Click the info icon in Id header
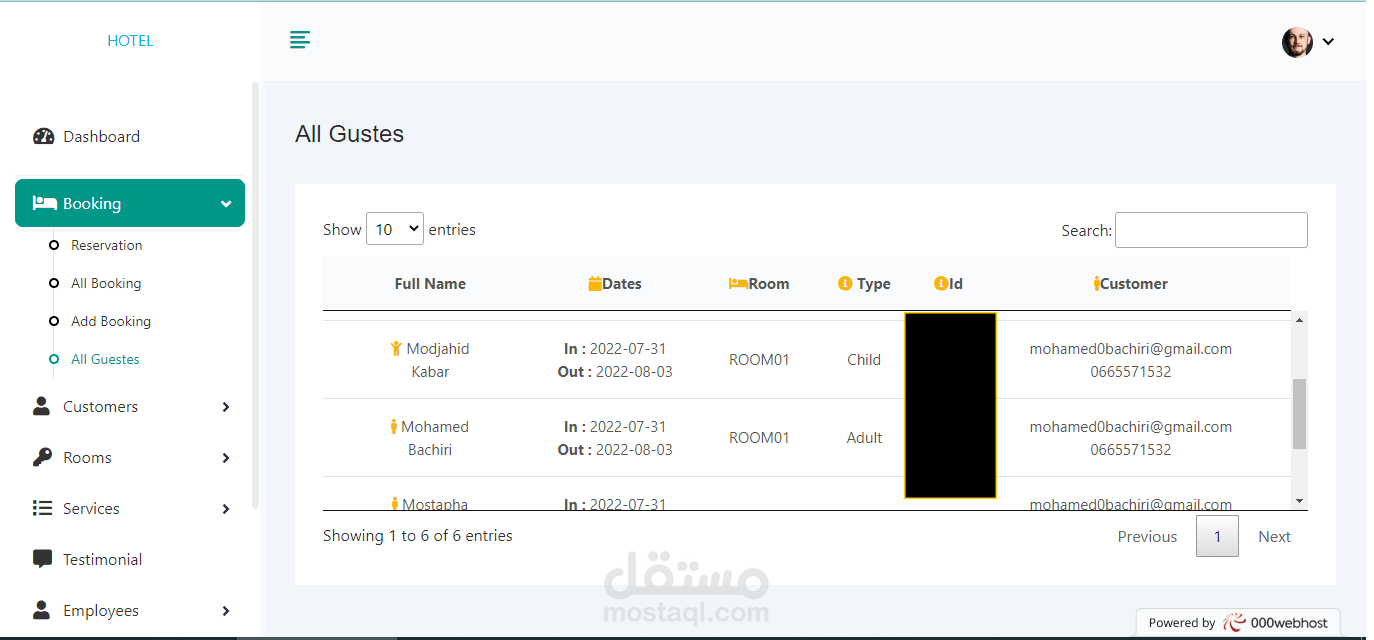Viewport: 1374px width, 640px height. [941, 284]
